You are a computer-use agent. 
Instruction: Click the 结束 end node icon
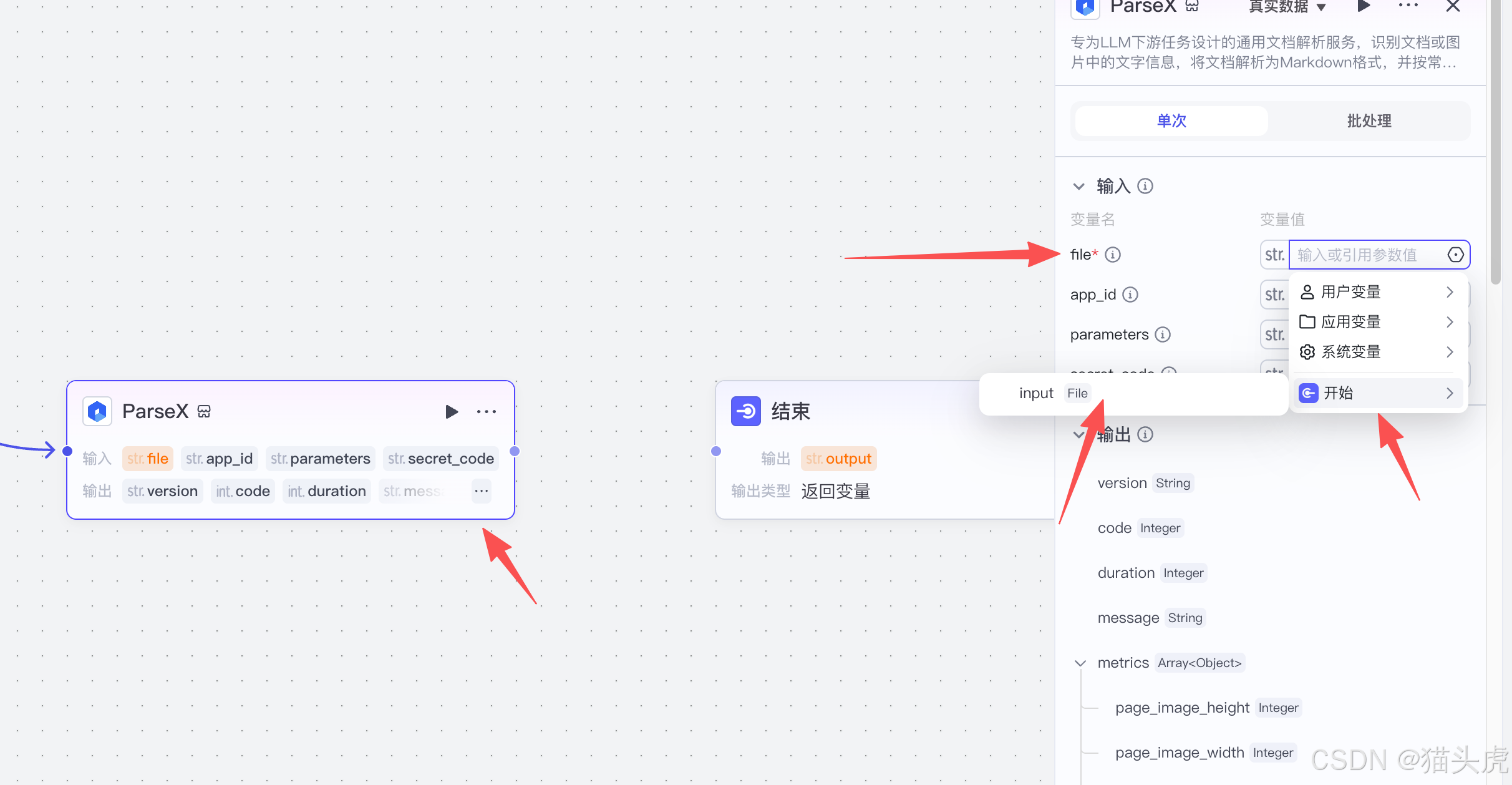pyautogui.click(x=745, y=412)
